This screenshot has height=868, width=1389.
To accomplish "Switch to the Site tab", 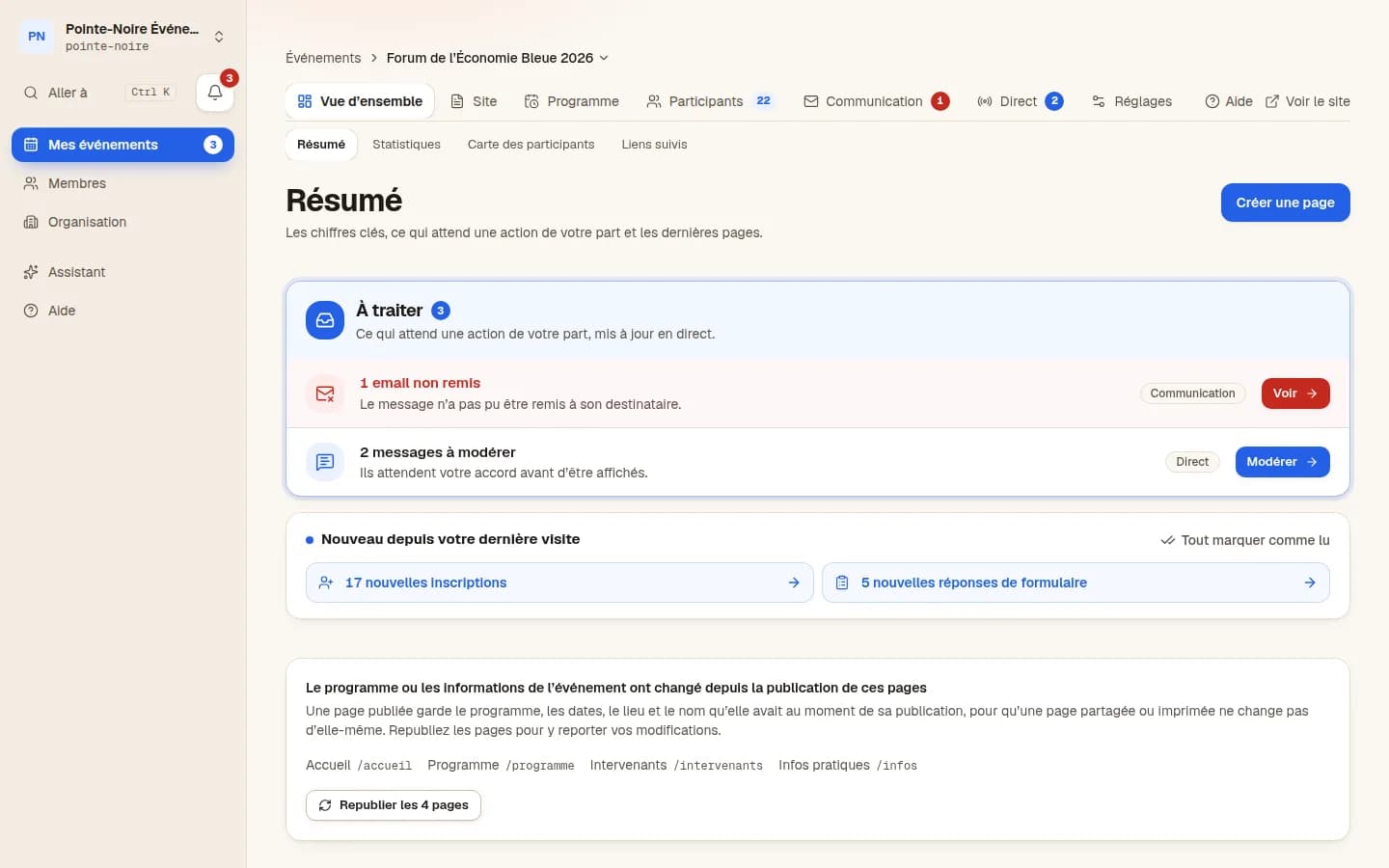I will 474,101.
